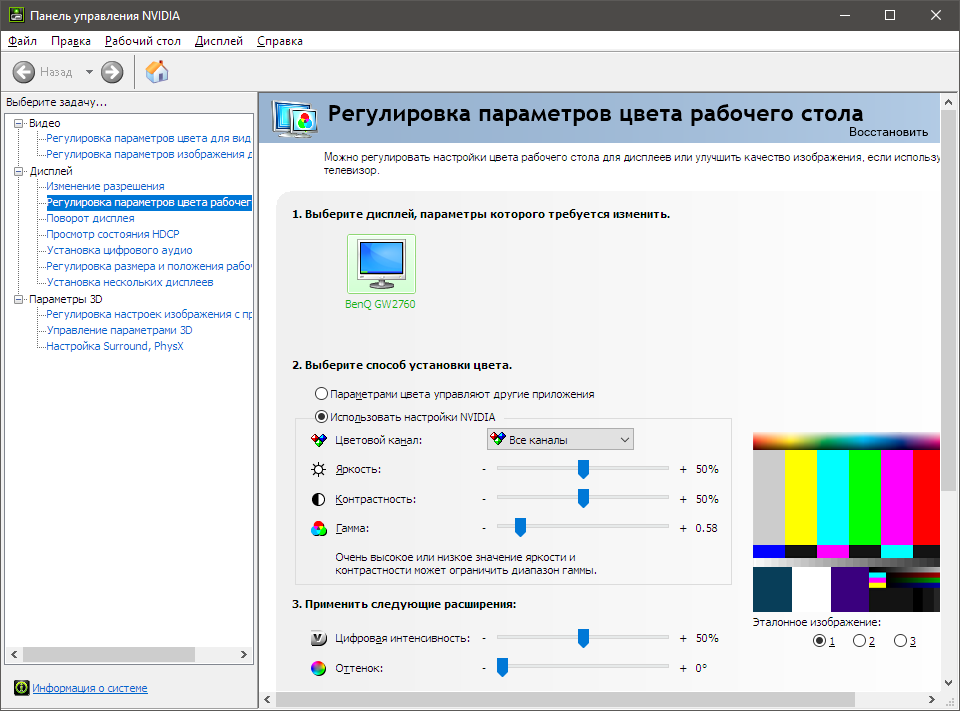Click the contrast half-circle icon
Screen dimensions: 960x711
(x=318, y=498)
